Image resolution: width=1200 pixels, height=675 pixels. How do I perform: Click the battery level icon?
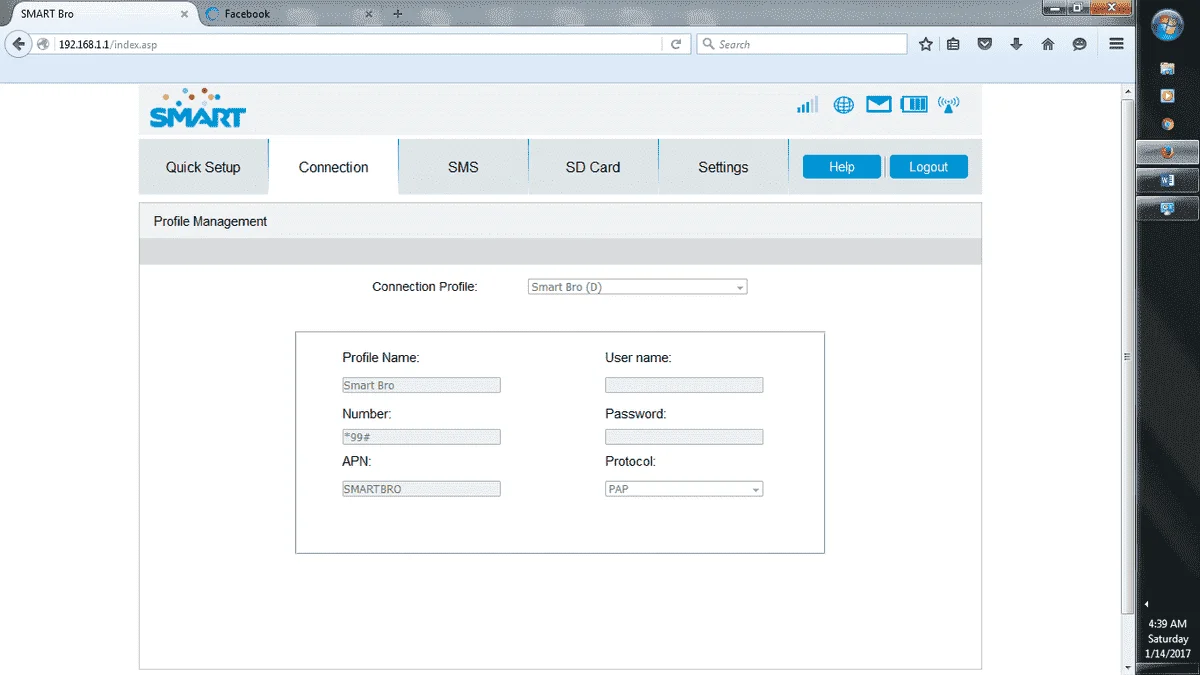[x=914, y=104]
